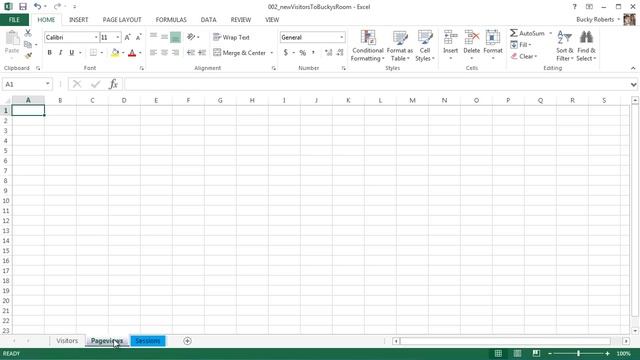Viewport: 640px width, 360px height.
Task: Open Format as Table gallery
Action: pyautogui.click(x=400, y=46)
